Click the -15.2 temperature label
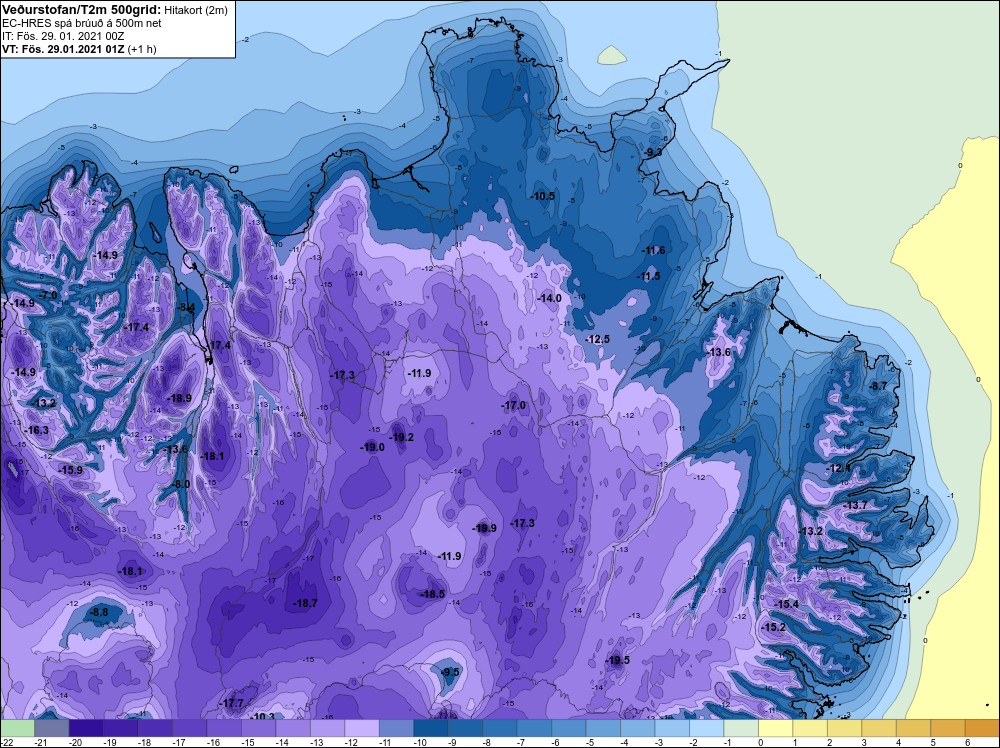1000x748 pixels. [x=774, y=627]
